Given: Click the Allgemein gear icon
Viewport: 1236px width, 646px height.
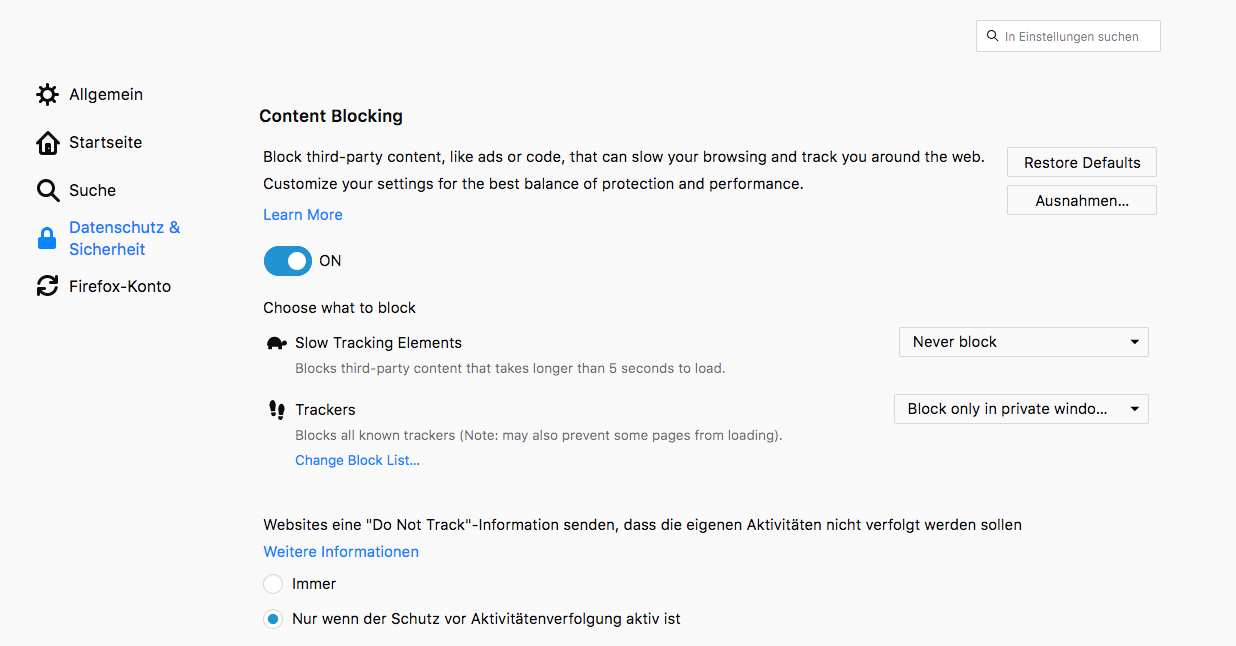Looking at the screenshot, I should click(x=47, y=95).
